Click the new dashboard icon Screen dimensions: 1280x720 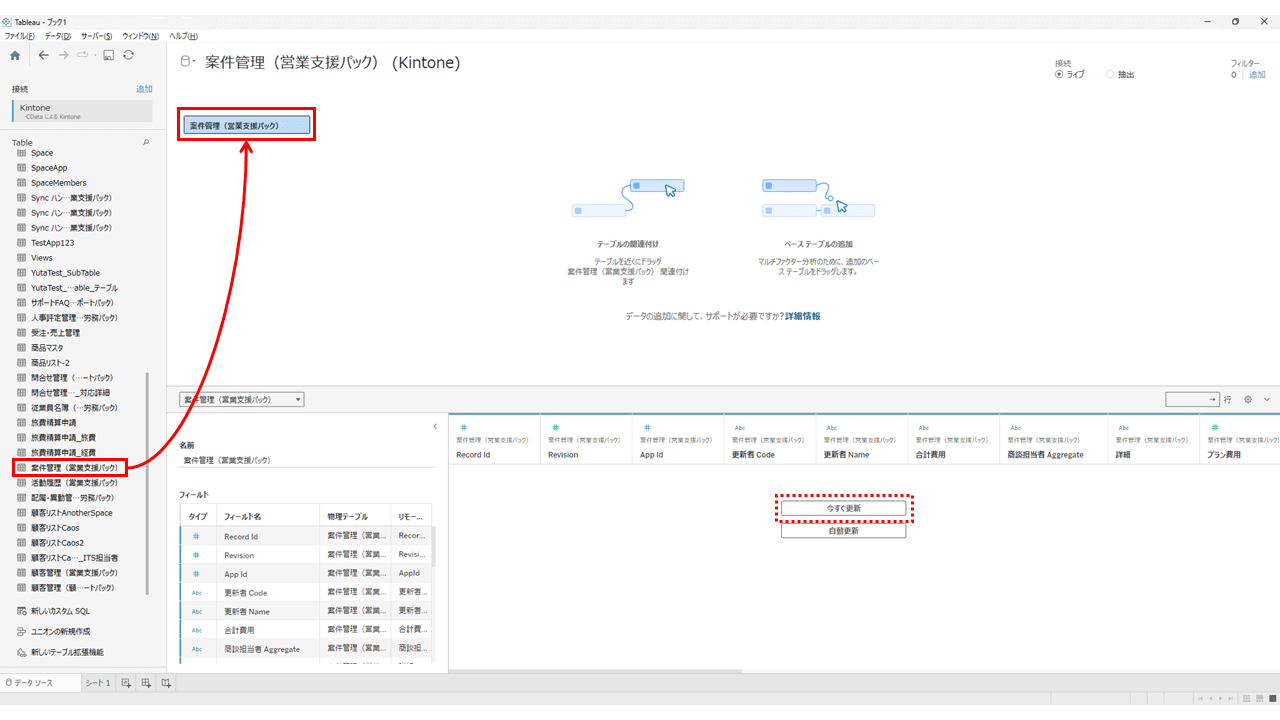click(x=146, y=683)
